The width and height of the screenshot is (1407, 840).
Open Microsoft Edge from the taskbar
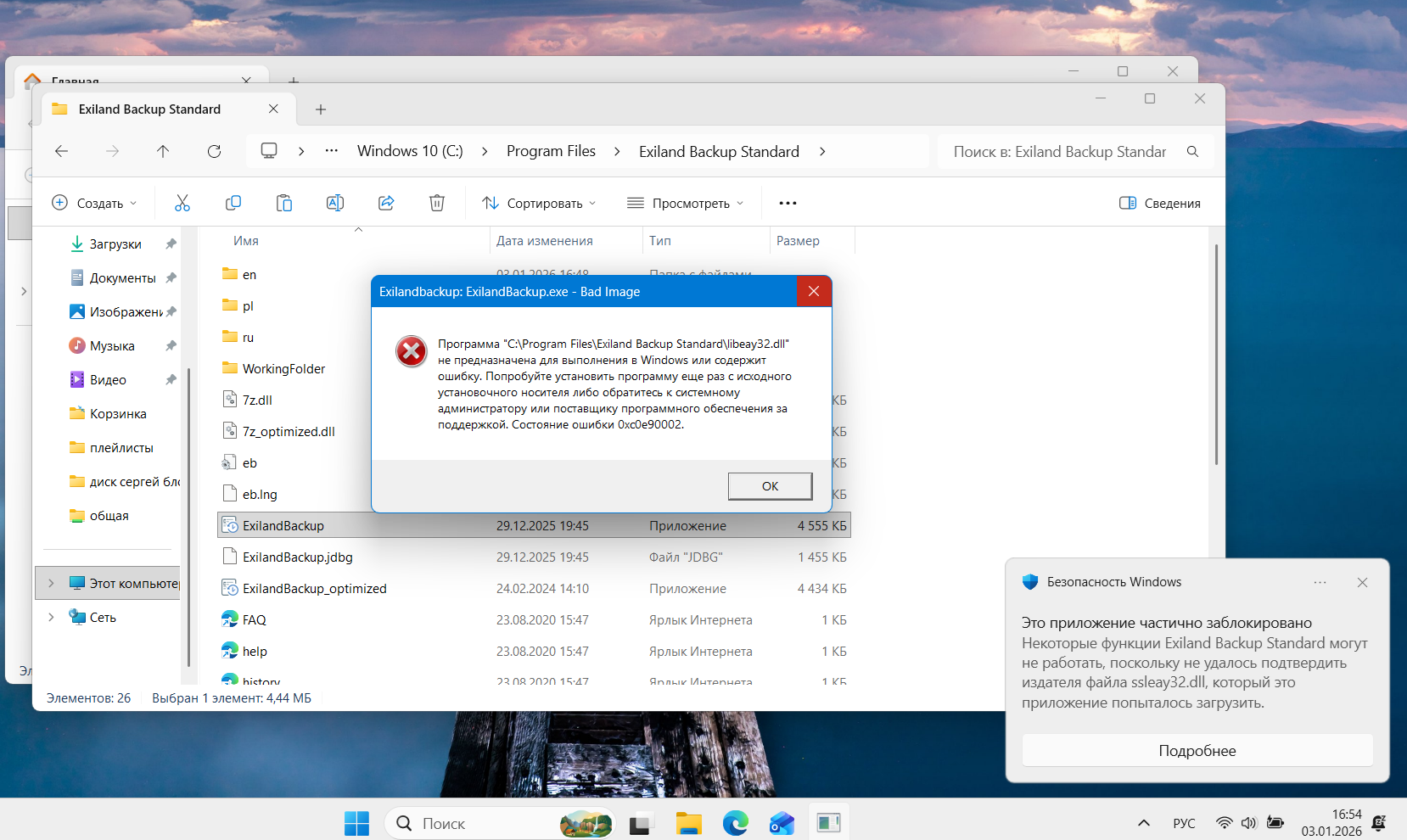(735, 823)
